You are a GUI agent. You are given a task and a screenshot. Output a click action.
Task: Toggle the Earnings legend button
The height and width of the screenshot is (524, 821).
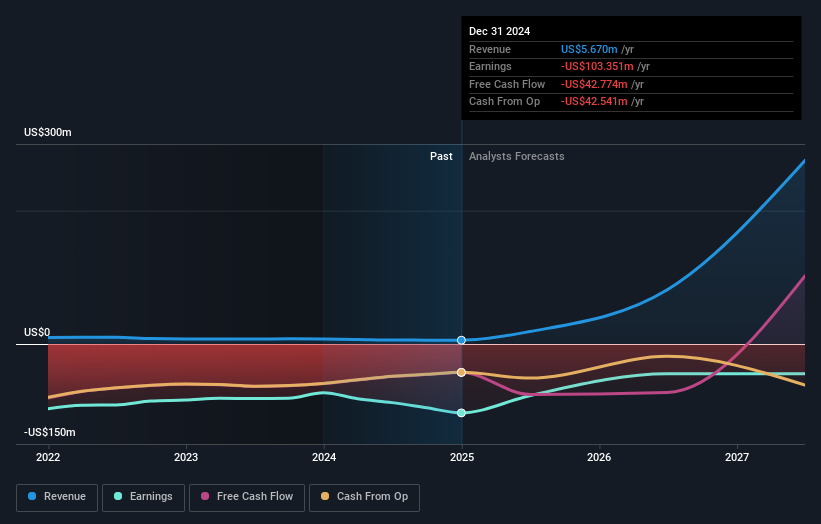(143, 497)
